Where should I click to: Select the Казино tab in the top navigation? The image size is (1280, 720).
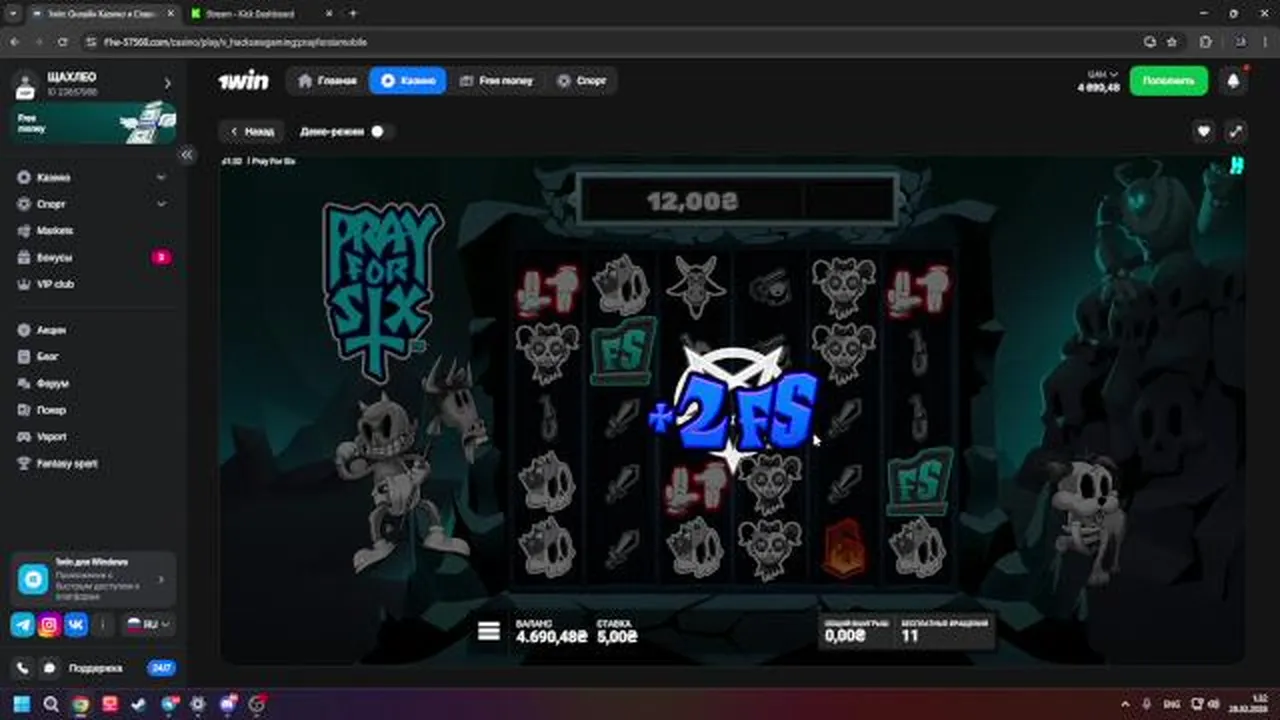[x=407, y=81]
